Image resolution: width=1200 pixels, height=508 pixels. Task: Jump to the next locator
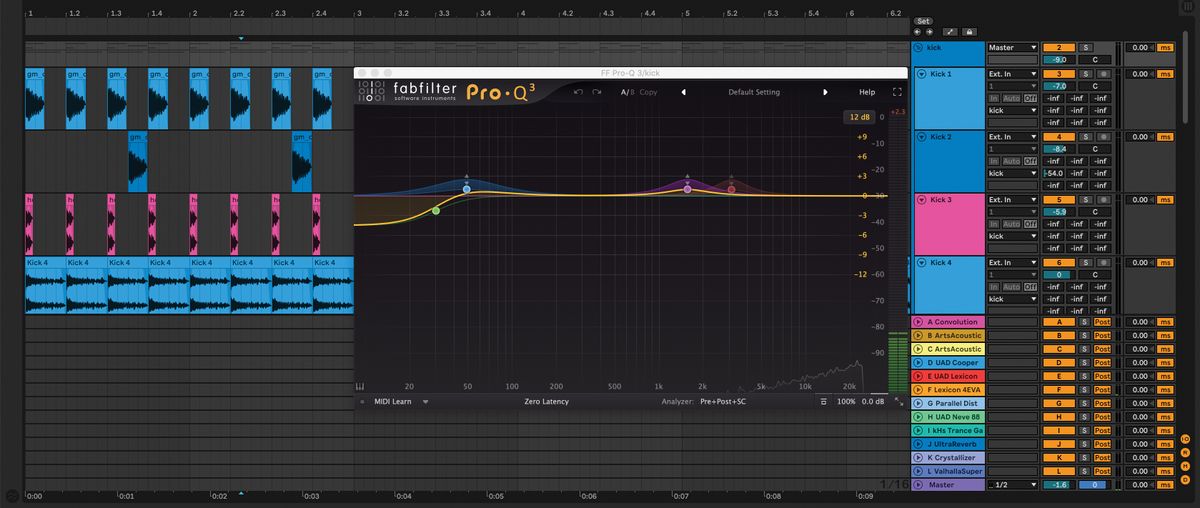tap(928, 32)
